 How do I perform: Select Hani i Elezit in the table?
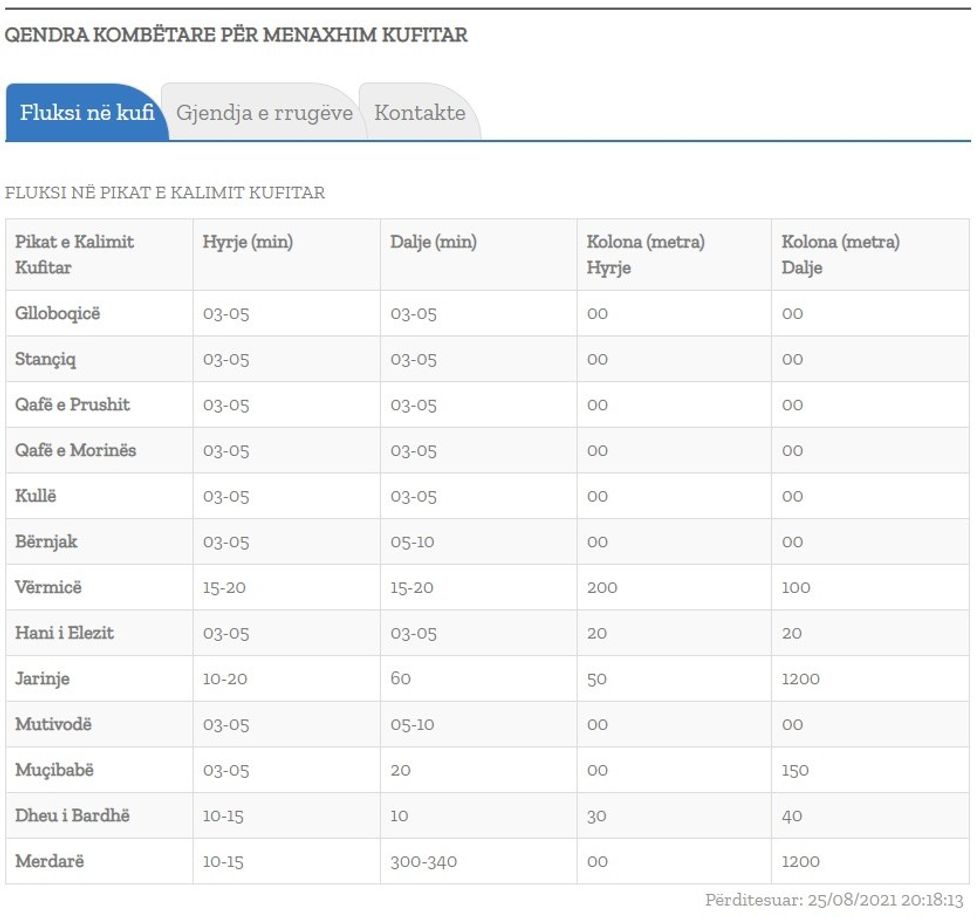pyautogui.click(x=64, y=633)
